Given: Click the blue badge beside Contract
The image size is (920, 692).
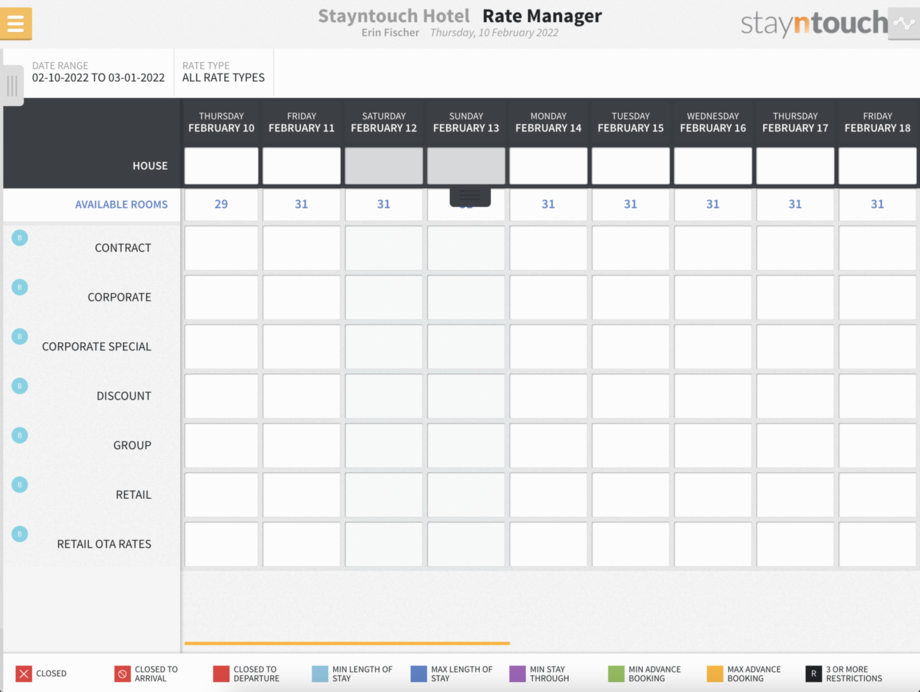Looking at the screenshot, I should 19,238.
